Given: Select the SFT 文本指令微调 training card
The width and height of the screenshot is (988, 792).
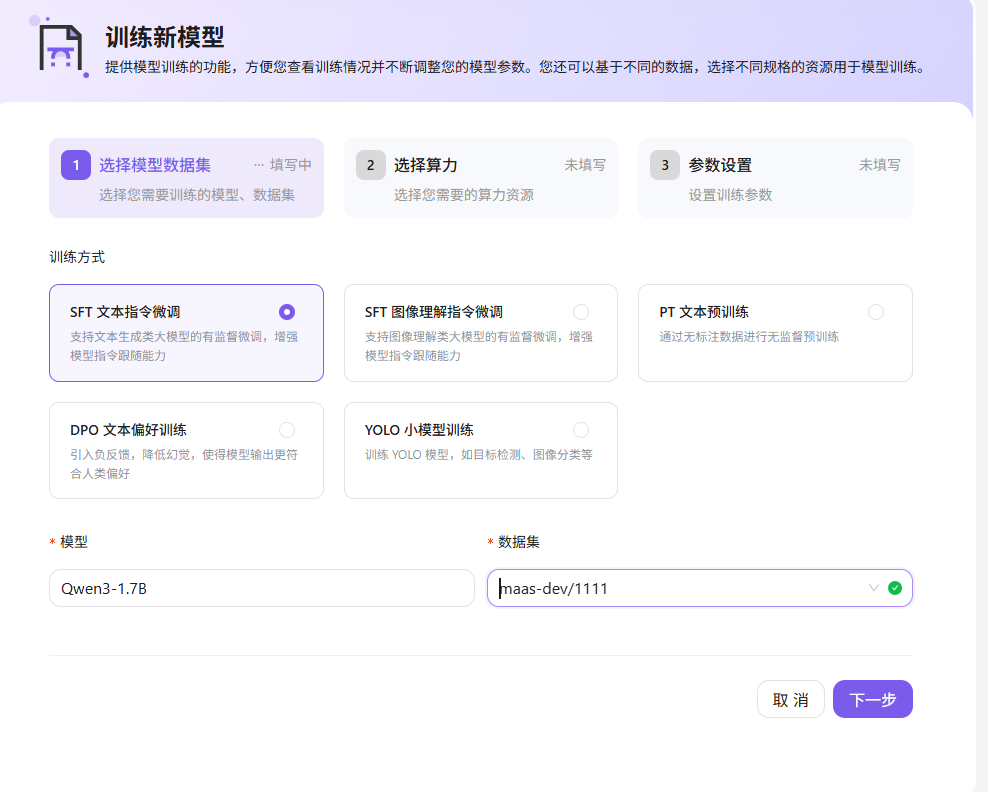Looking at the screenshot, I should tap(186, 332).
